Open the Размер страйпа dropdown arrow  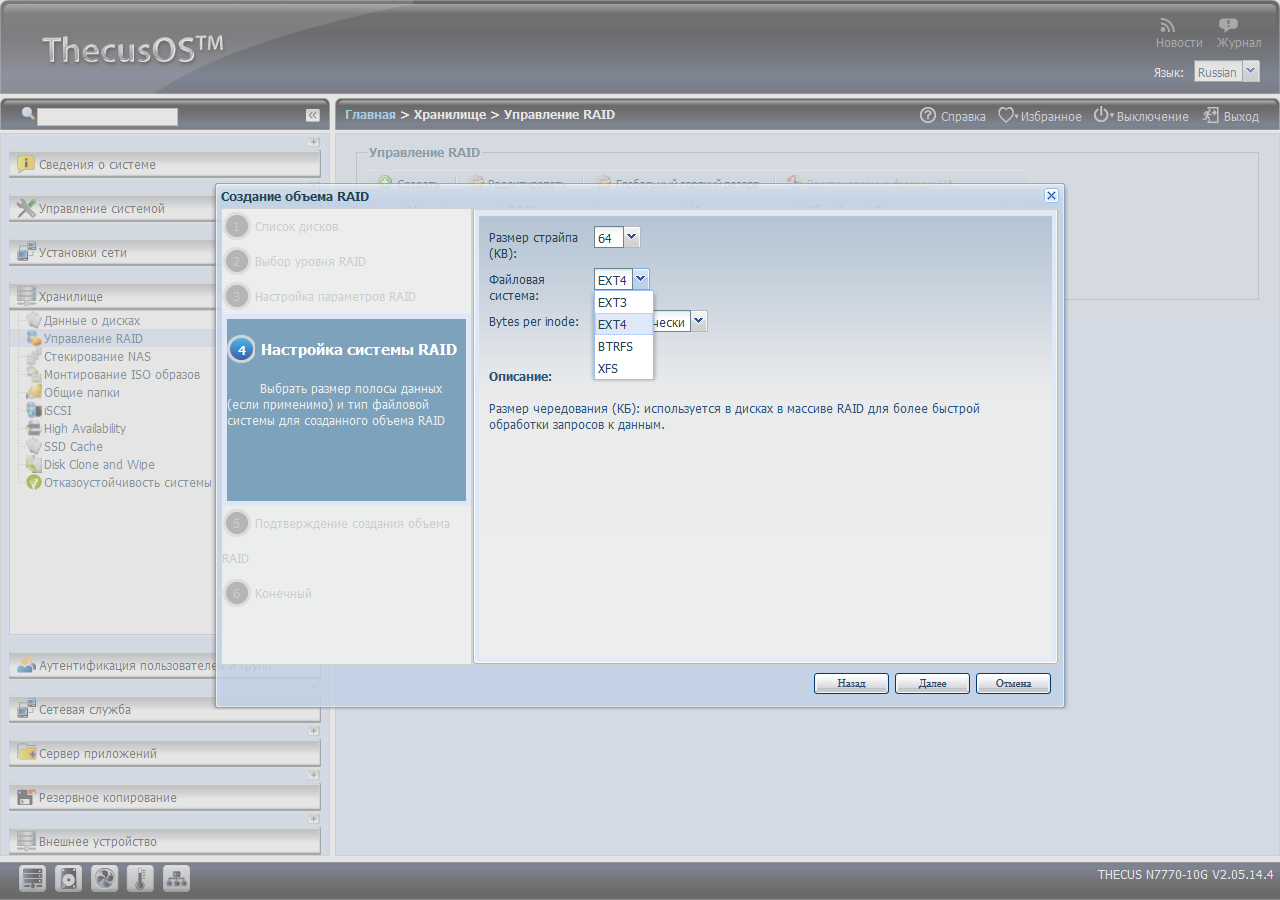point(632,237)
